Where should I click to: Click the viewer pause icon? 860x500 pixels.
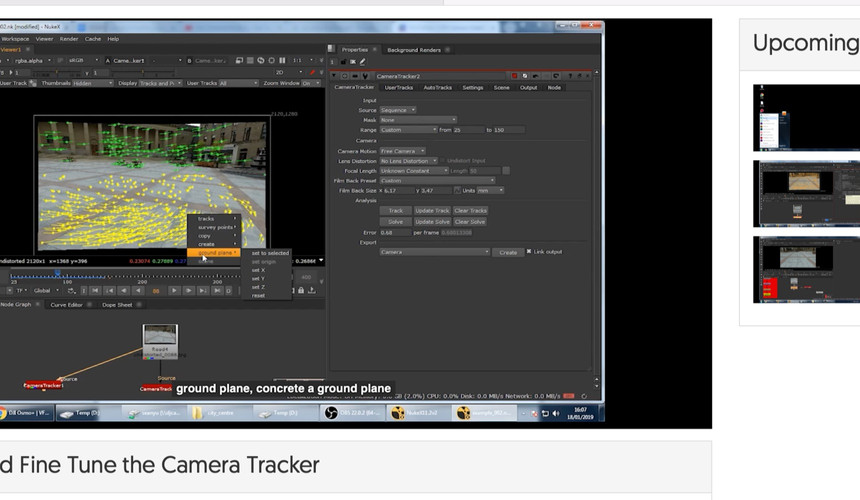282,60
